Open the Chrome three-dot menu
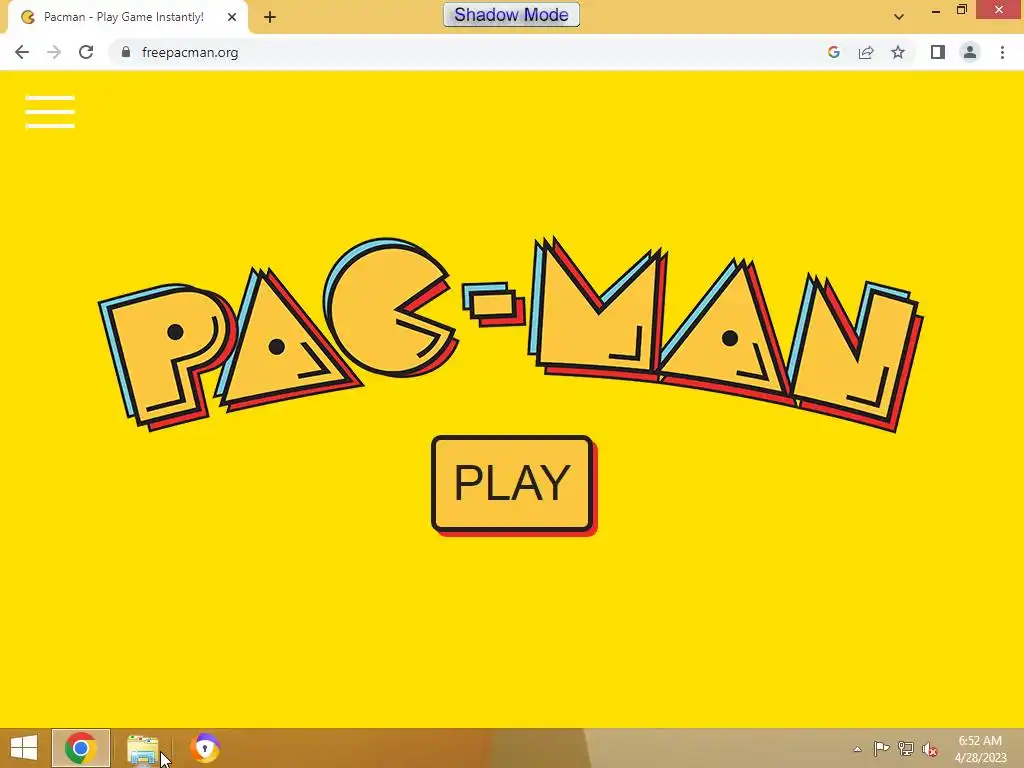Screen dimensions: 1024x768 coord(1002,52)
